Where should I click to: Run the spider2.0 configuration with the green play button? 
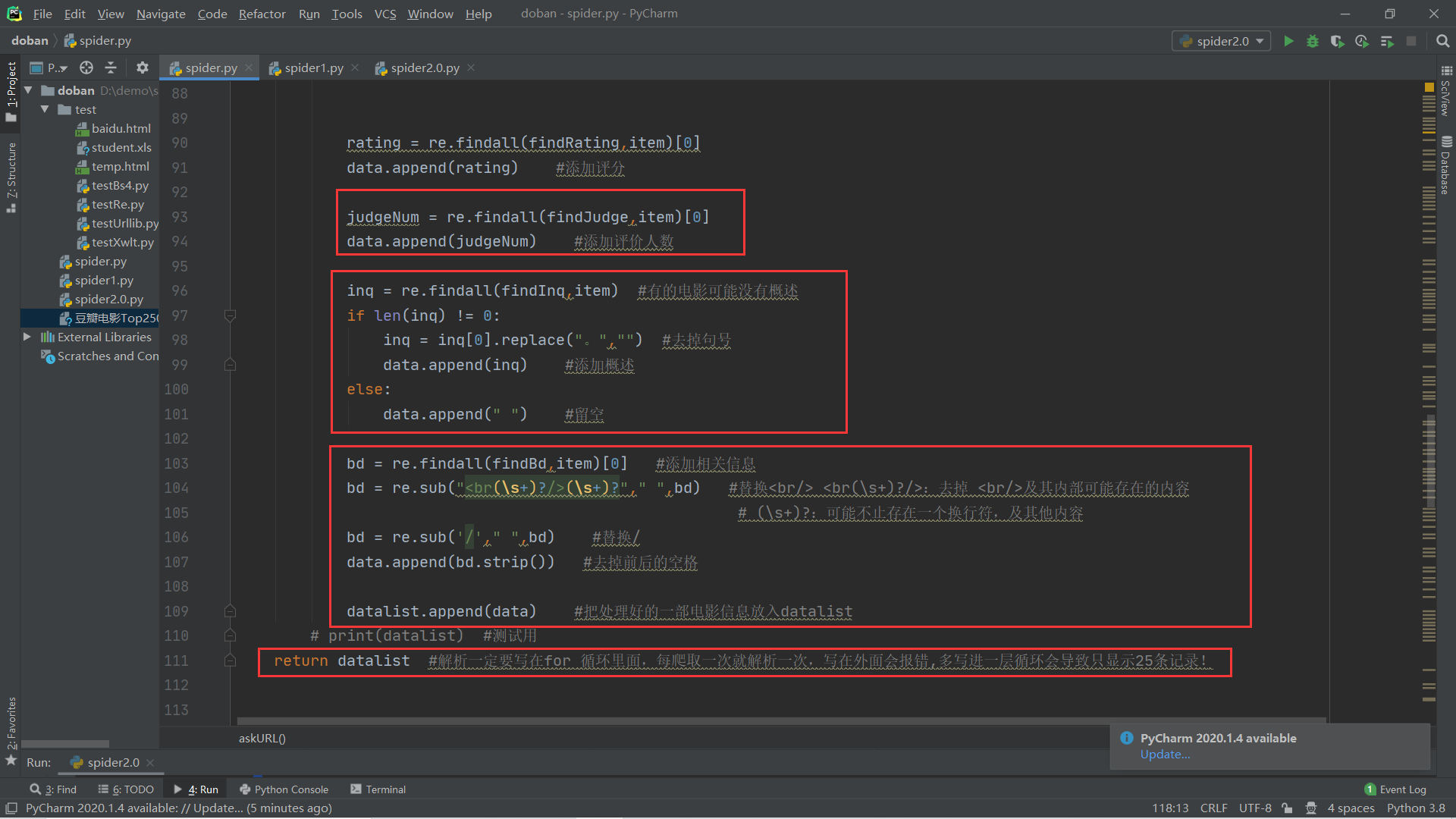1288,41
